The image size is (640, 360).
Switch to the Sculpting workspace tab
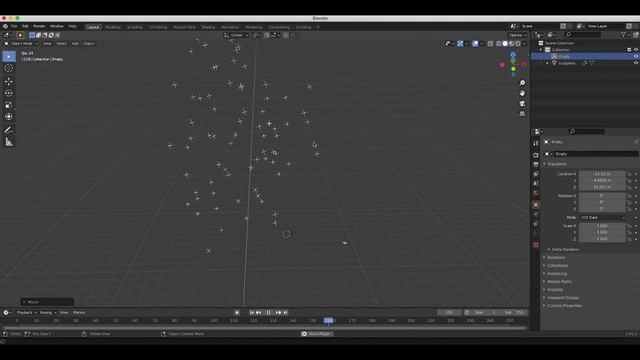coord(135,27)
